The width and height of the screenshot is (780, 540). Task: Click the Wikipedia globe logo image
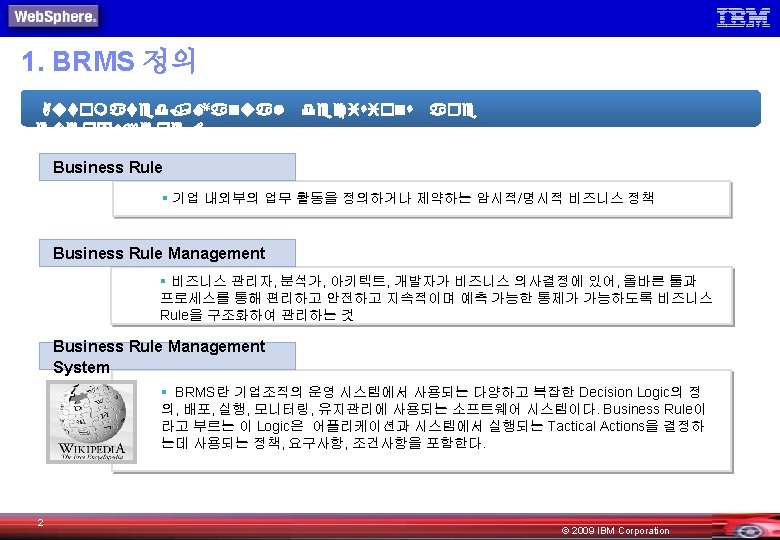92,422
